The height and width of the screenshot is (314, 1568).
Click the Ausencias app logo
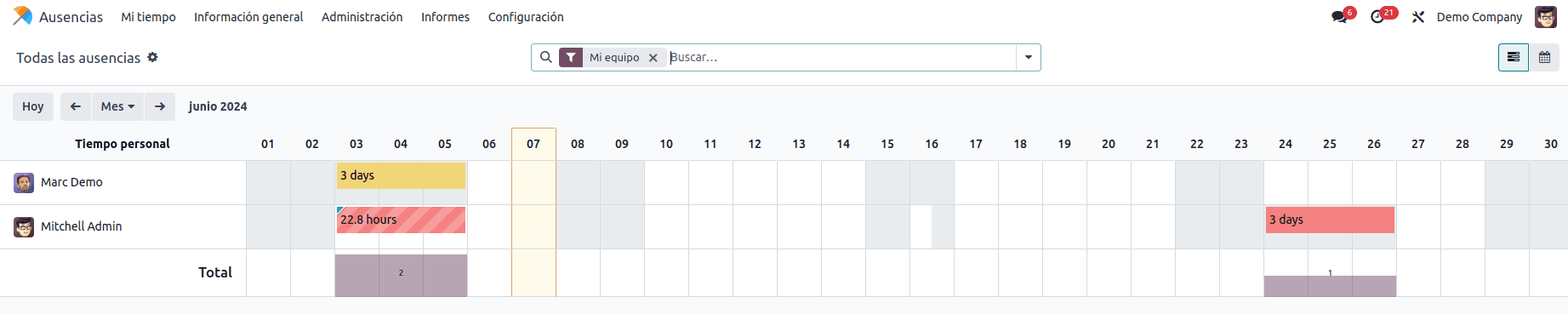(x=23, y=16)
